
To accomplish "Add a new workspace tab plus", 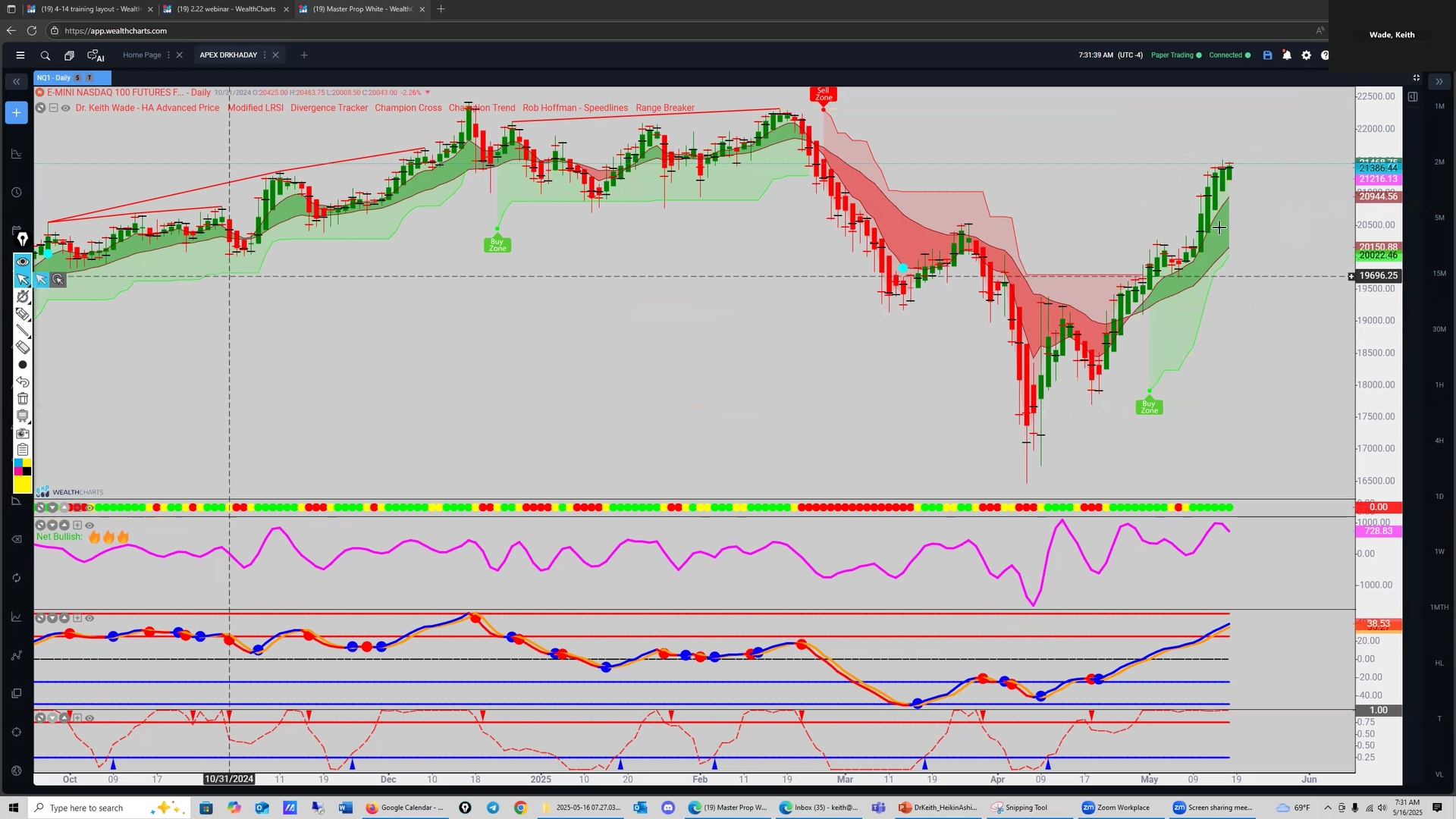I will pos(304,55).
